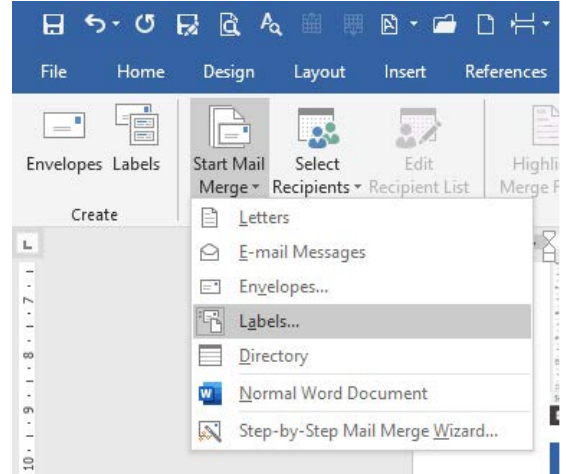
Task: Switch to the References tab
Action: [506, 71]
